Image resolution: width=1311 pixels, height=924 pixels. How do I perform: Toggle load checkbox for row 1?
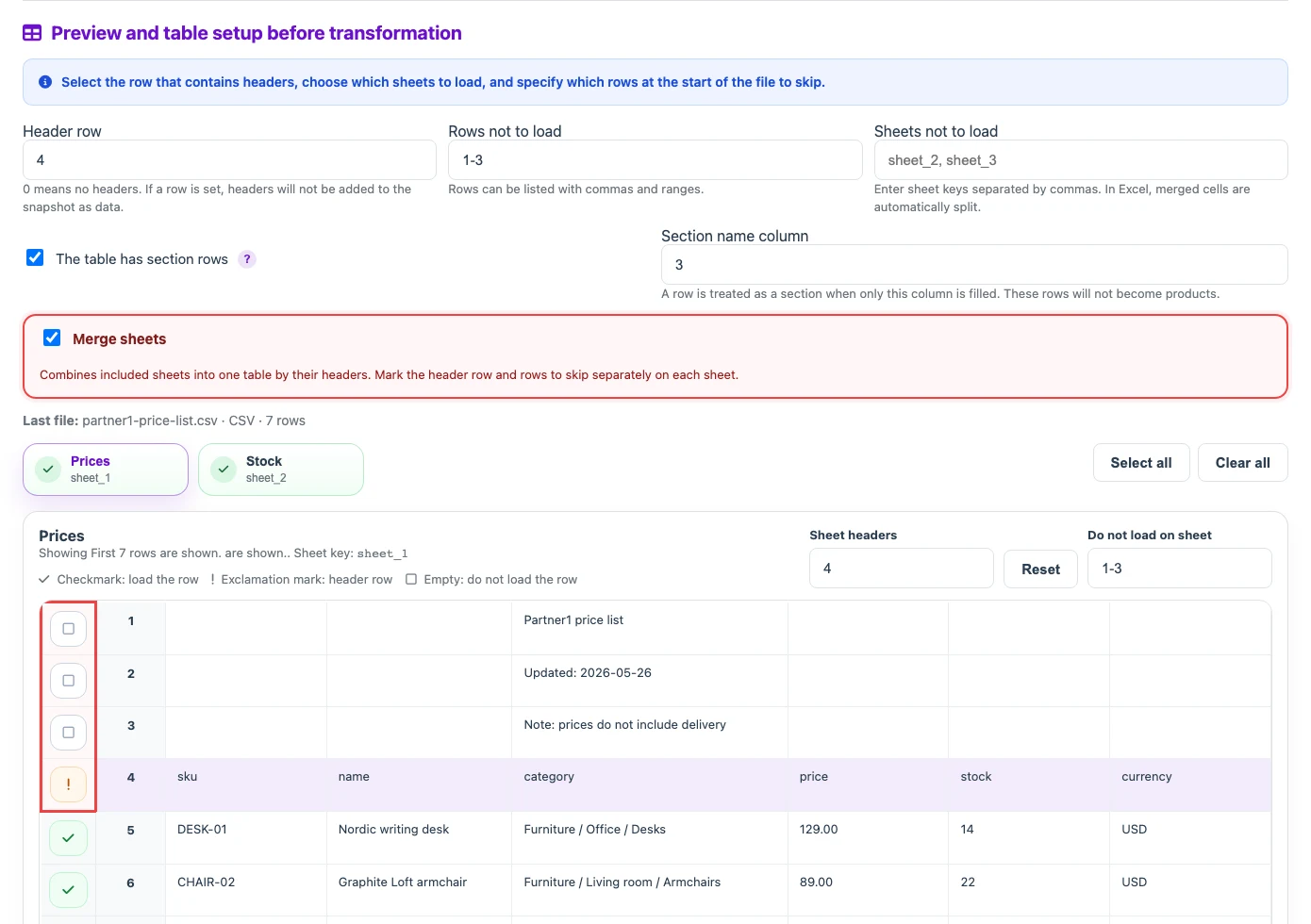click(68, 629)
